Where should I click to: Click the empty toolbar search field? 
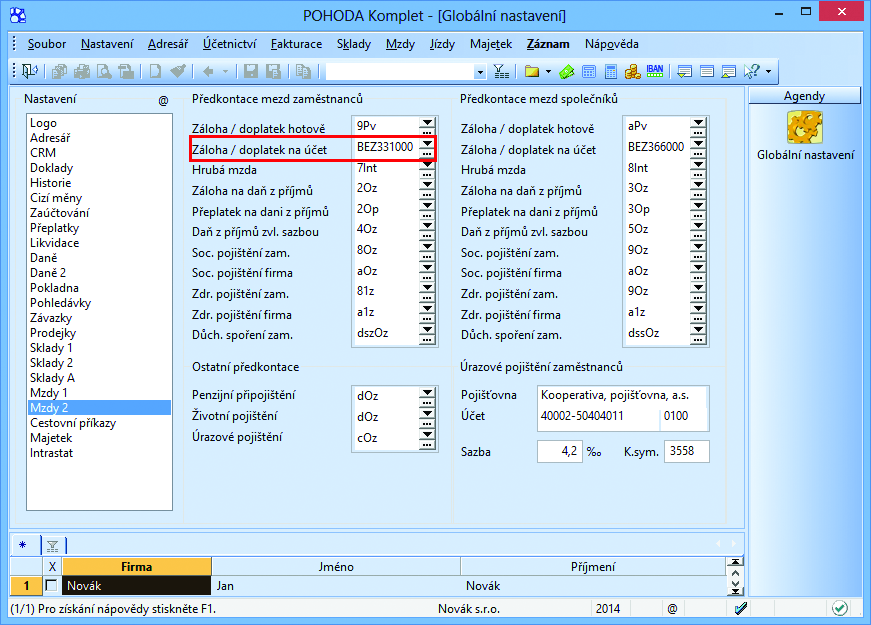click(399, 72)
